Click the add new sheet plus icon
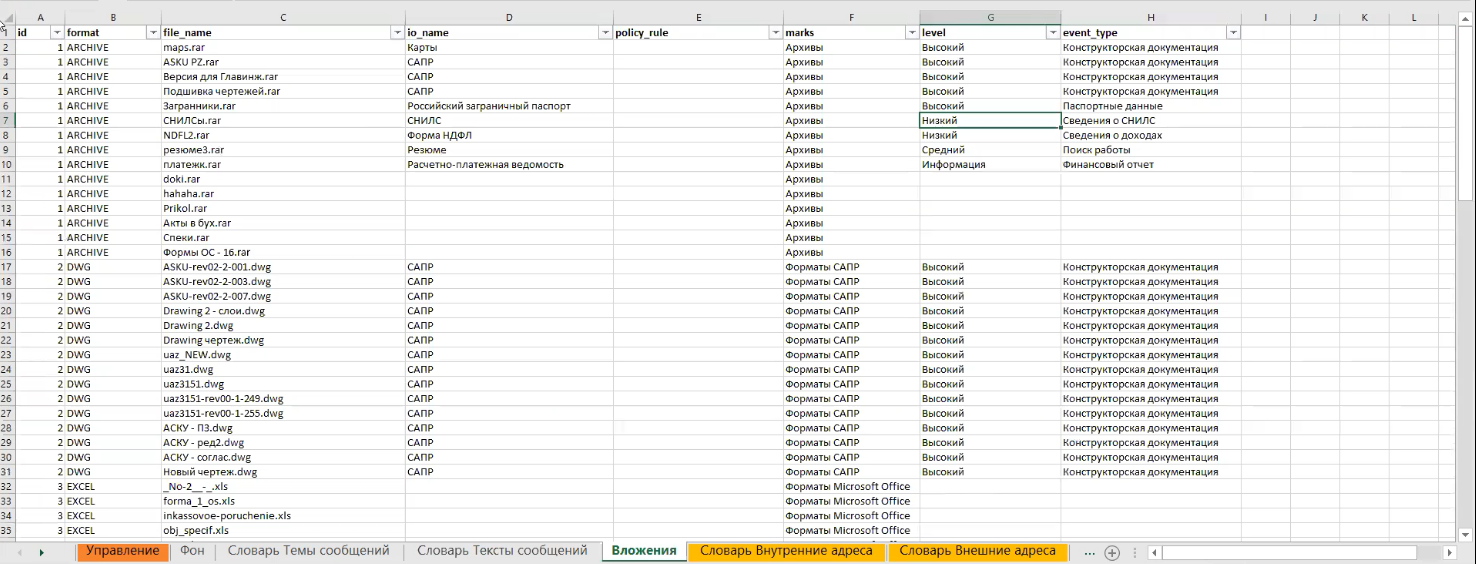Viewport: 1476px width, 564px height. 1111,552
